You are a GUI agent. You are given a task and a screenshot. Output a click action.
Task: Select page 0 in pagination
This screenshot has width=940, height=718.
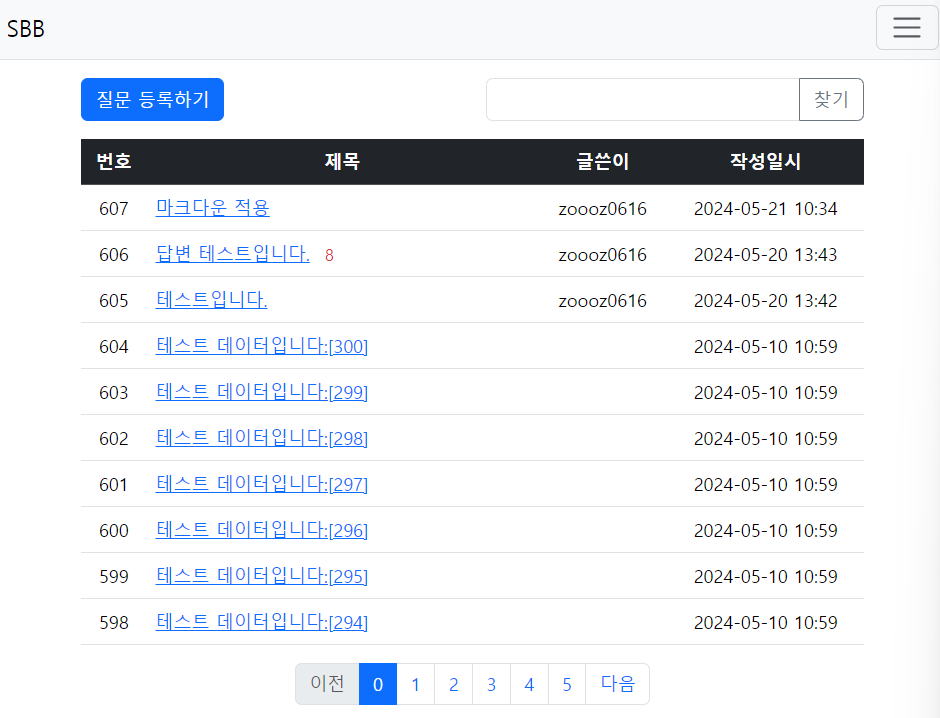378,684
